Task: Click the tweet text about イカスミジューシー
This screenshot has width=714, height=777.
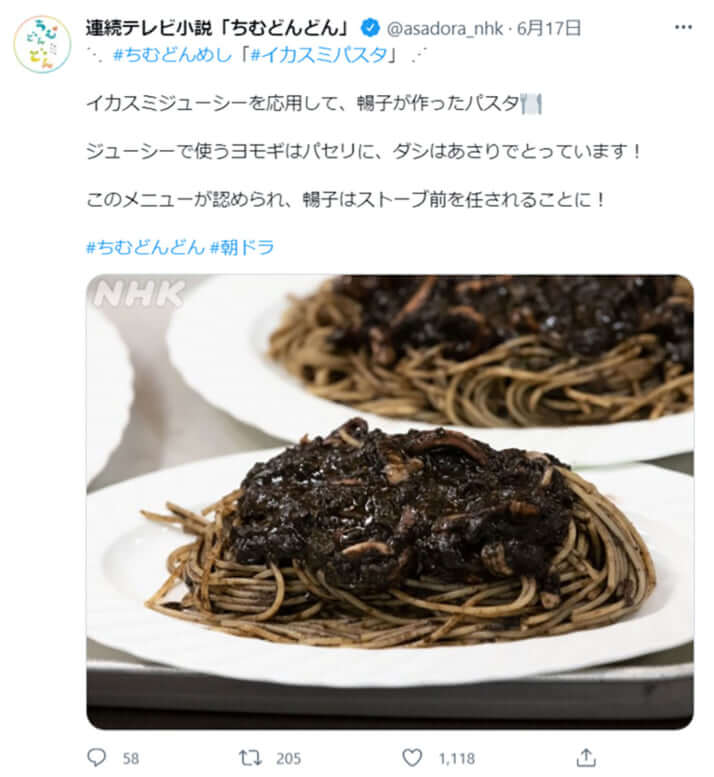Action: point(314,104)
